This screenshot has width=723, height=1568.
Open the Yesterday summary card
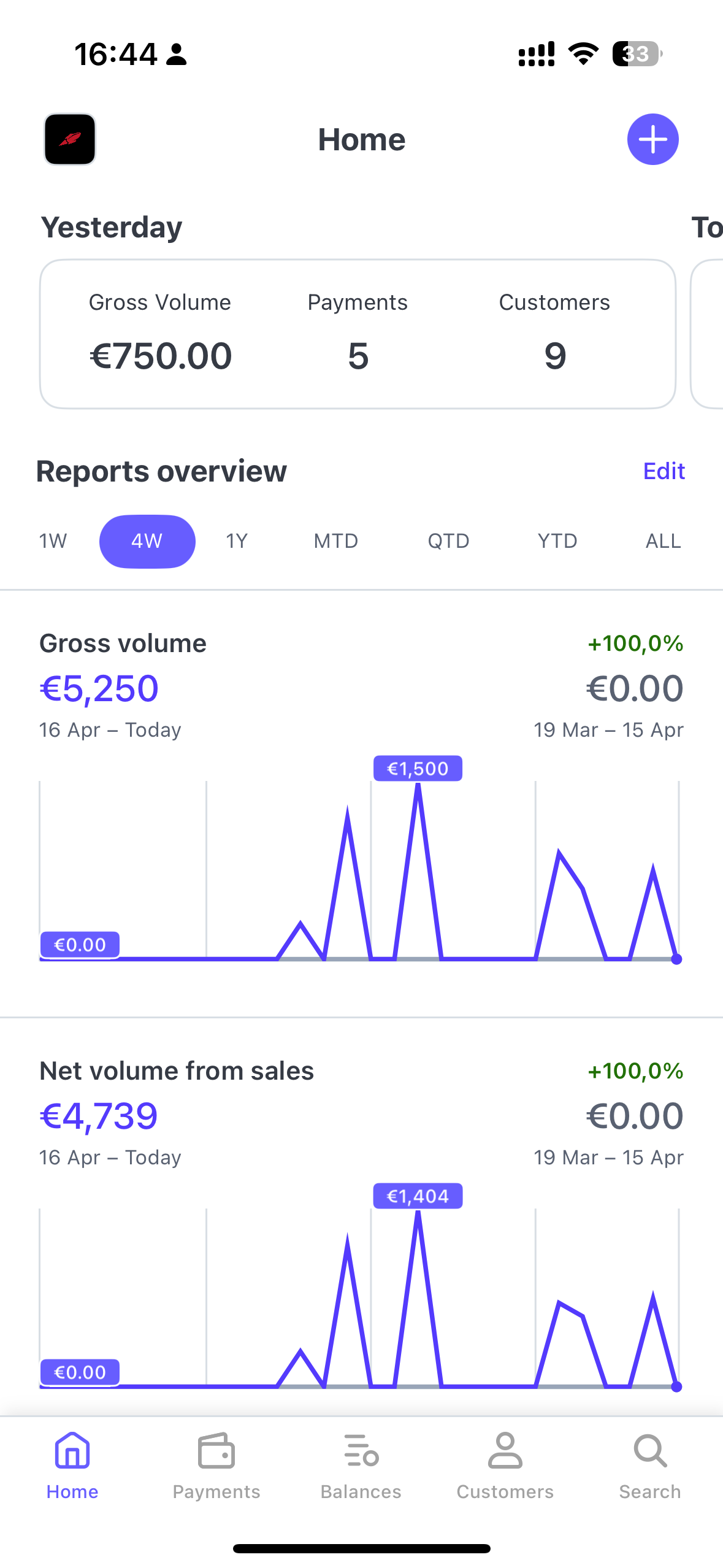358,334
